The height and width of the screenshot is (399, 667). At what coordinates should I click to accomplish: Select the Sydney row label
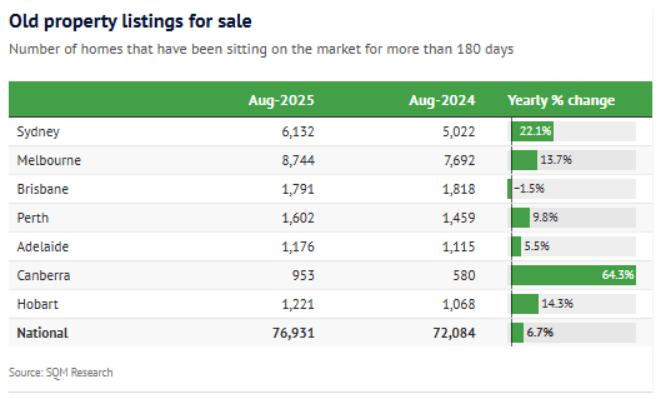point(38,132)
